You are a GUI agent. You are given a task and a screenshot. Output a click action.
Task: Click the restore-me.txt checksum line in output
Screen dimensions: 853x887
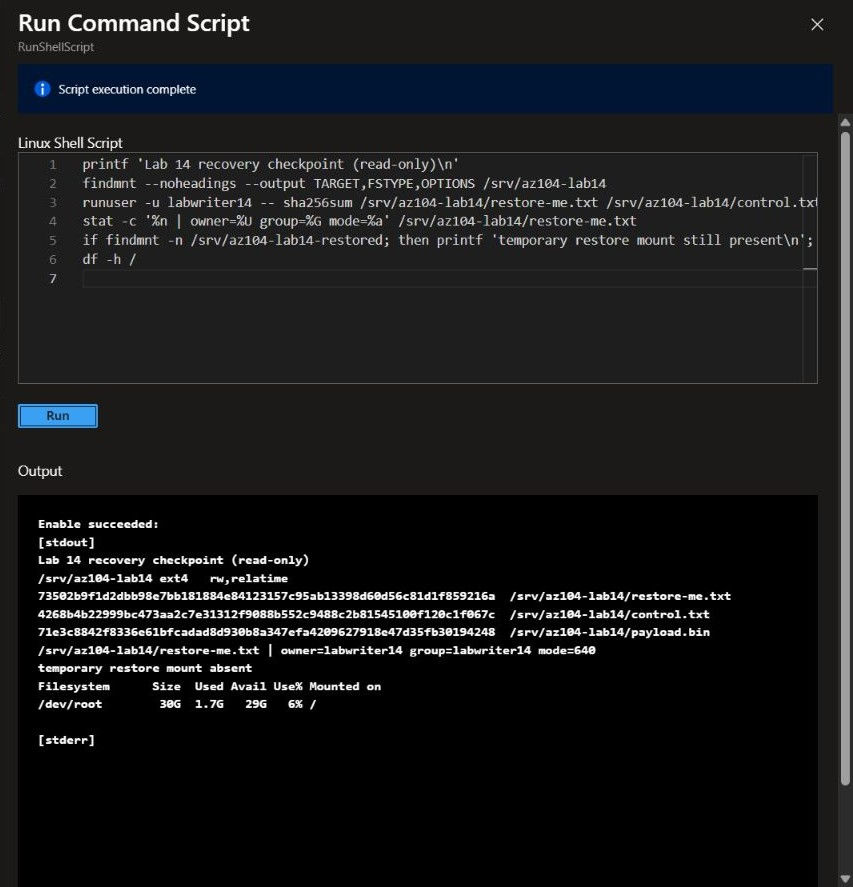[384, 596]
